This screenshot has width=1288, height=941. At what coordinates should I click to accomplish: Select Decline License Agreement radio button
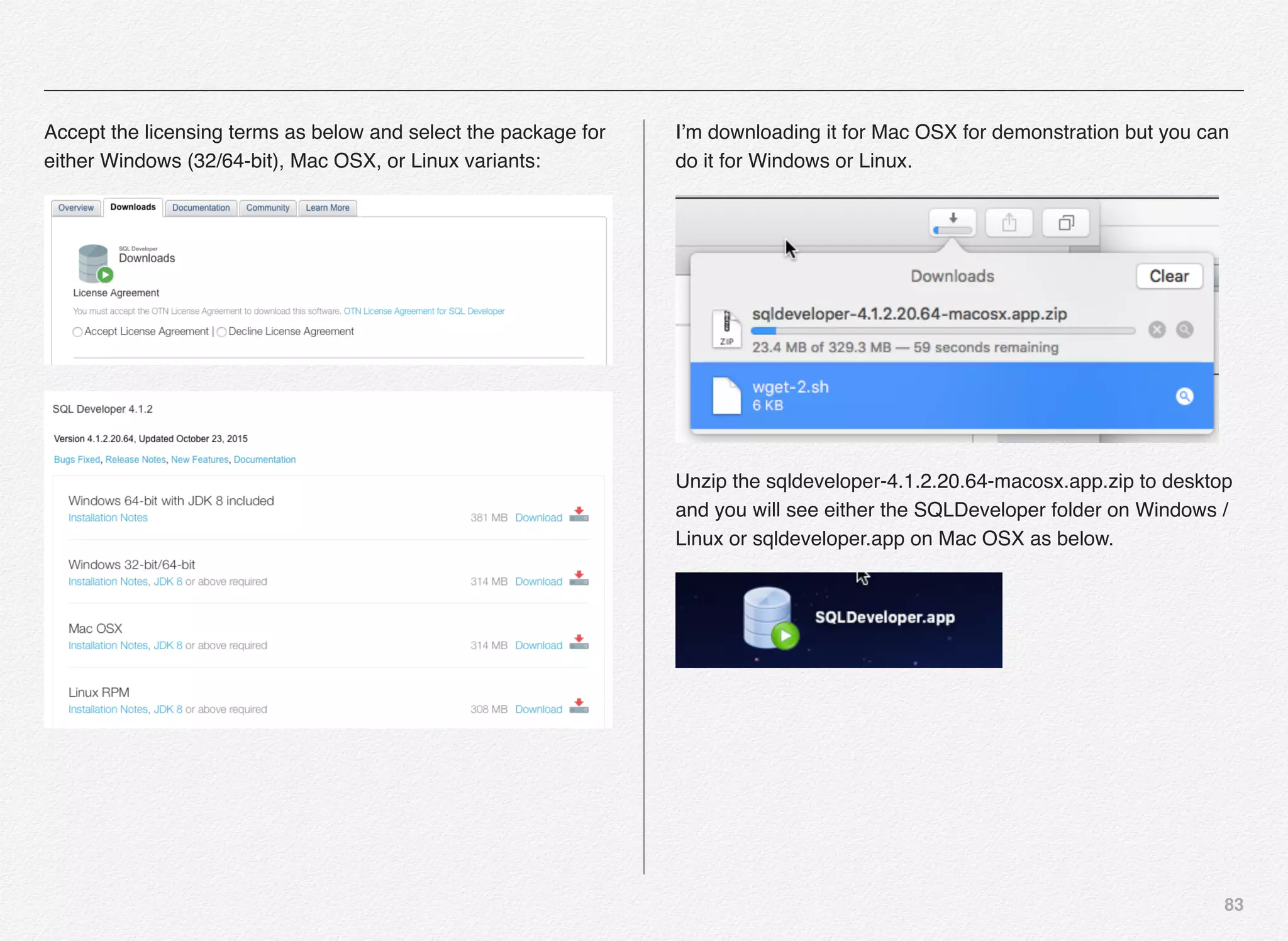(x=221, y=332)
